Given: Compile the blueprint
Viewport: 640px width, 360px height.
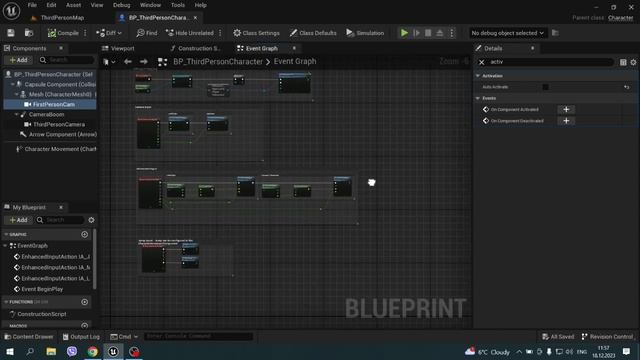Looking at the screenshot, I should pos(63,33).
